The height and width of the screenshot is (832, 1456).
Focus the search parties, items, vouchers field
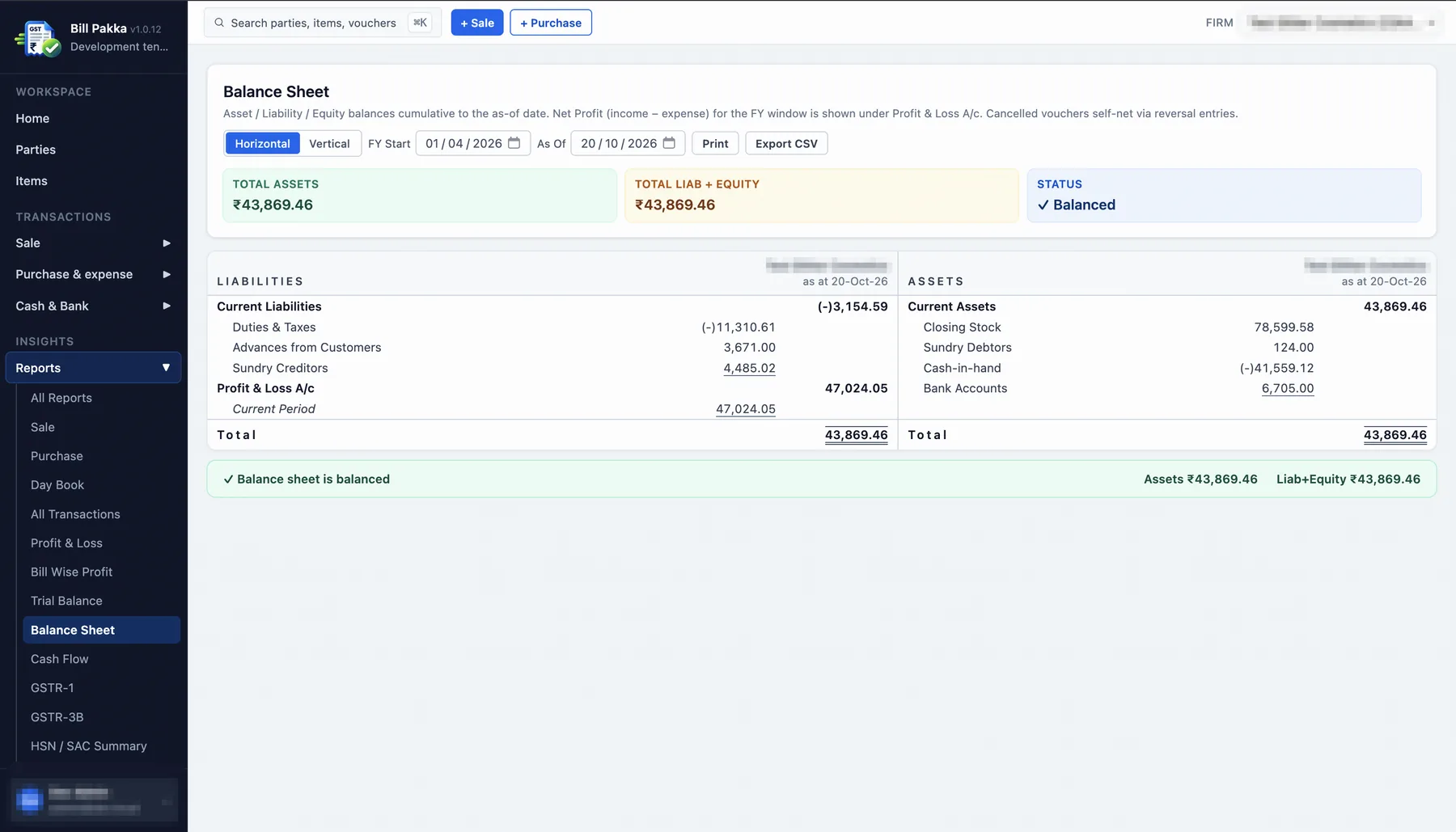[x=323, y=23]
